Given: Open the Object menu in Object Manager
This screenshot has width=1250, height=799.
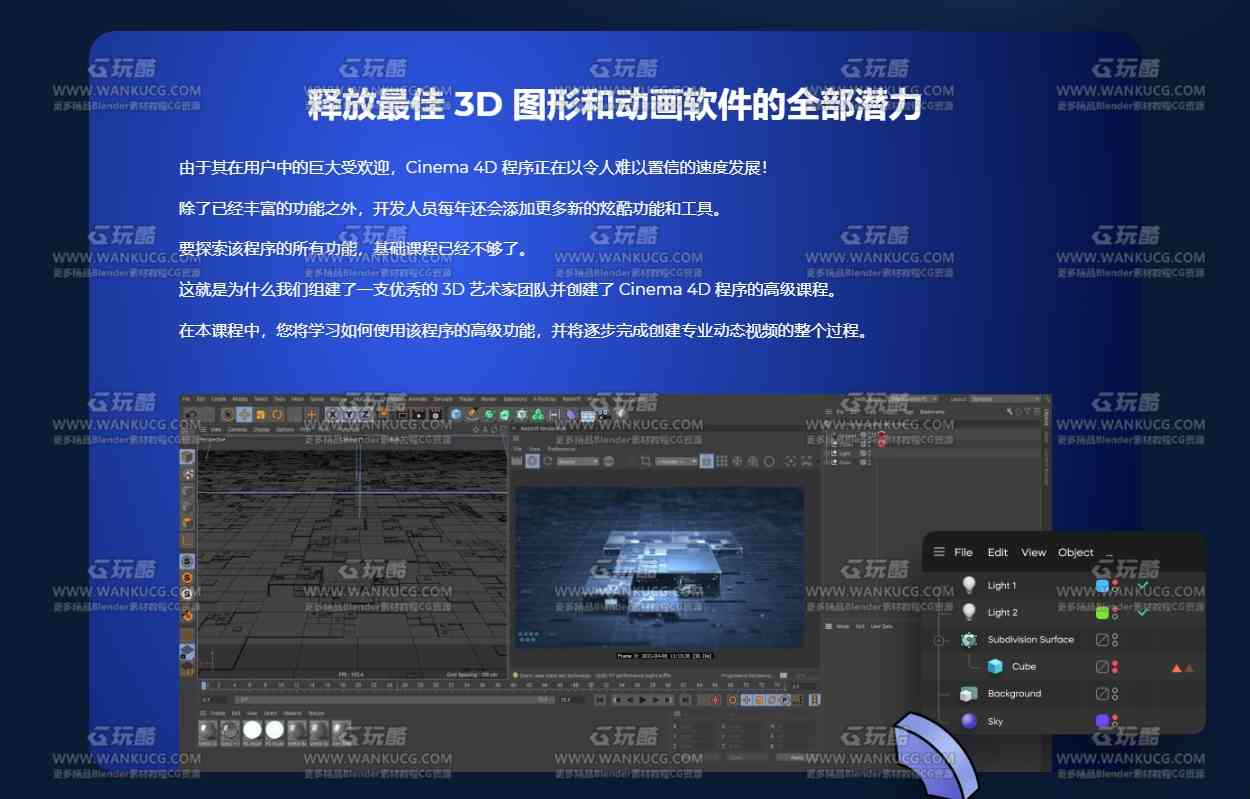Looking at the screenshot, I should click(1076, 552).
